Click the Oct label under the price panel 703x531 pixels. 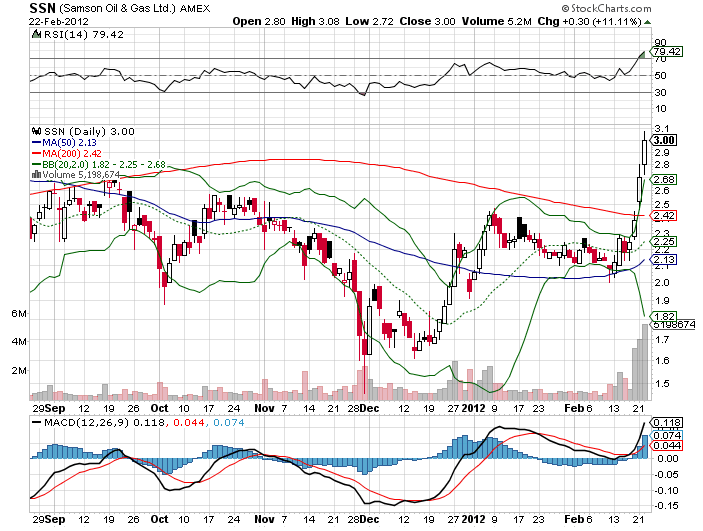159,408
